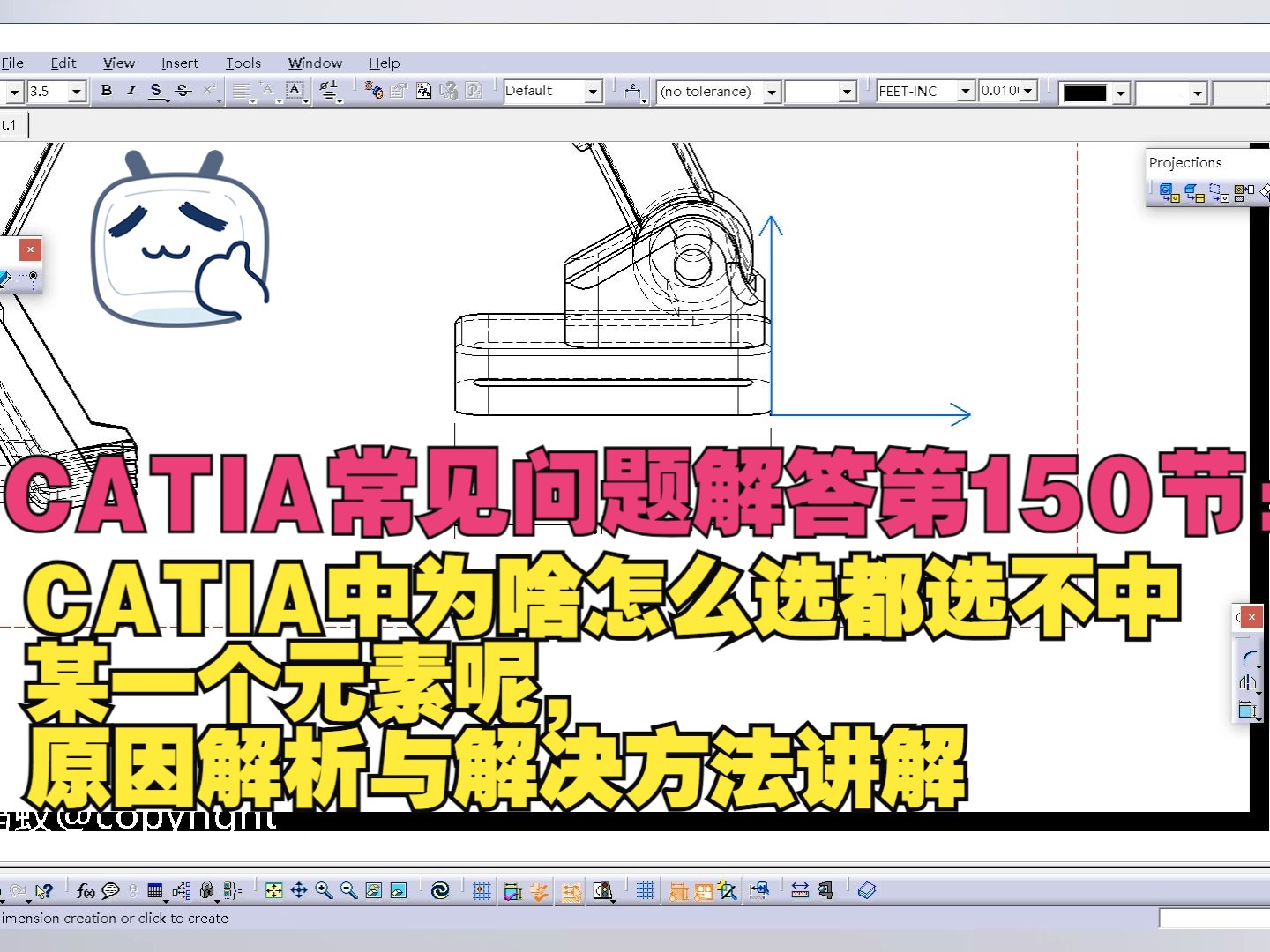1270x952 pixels.
Task: Toggle the Show Constraints icon
Action: pyautogui.click(x=513, y=891)
